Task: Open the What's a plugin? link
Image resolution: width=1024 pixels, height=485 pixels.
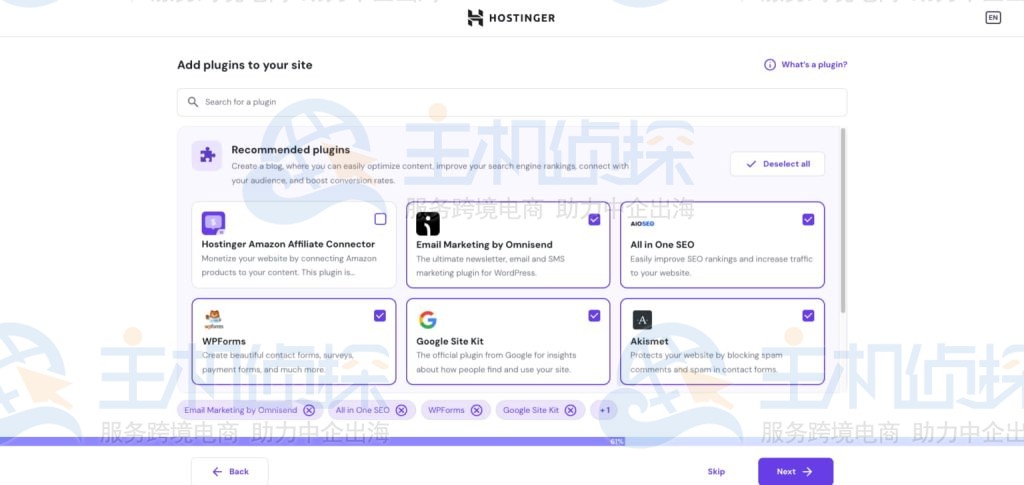Action: pos(814,65)
